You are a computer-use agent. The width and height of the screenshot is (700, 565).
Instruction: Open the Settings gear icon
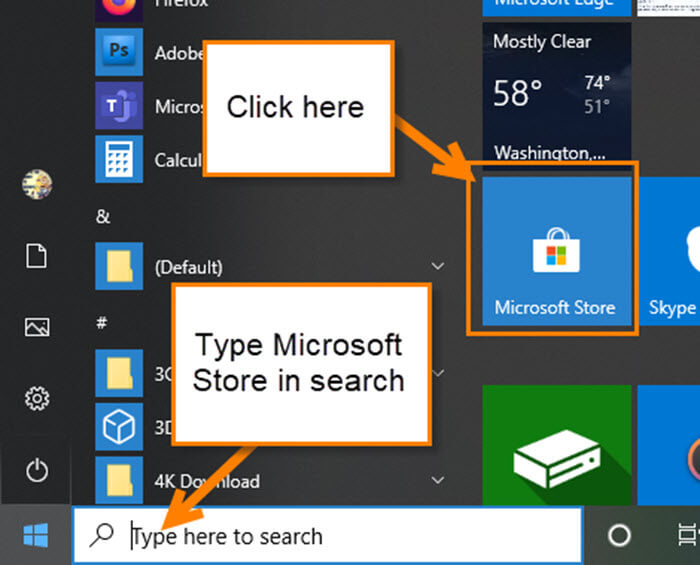tap(37, 399)
